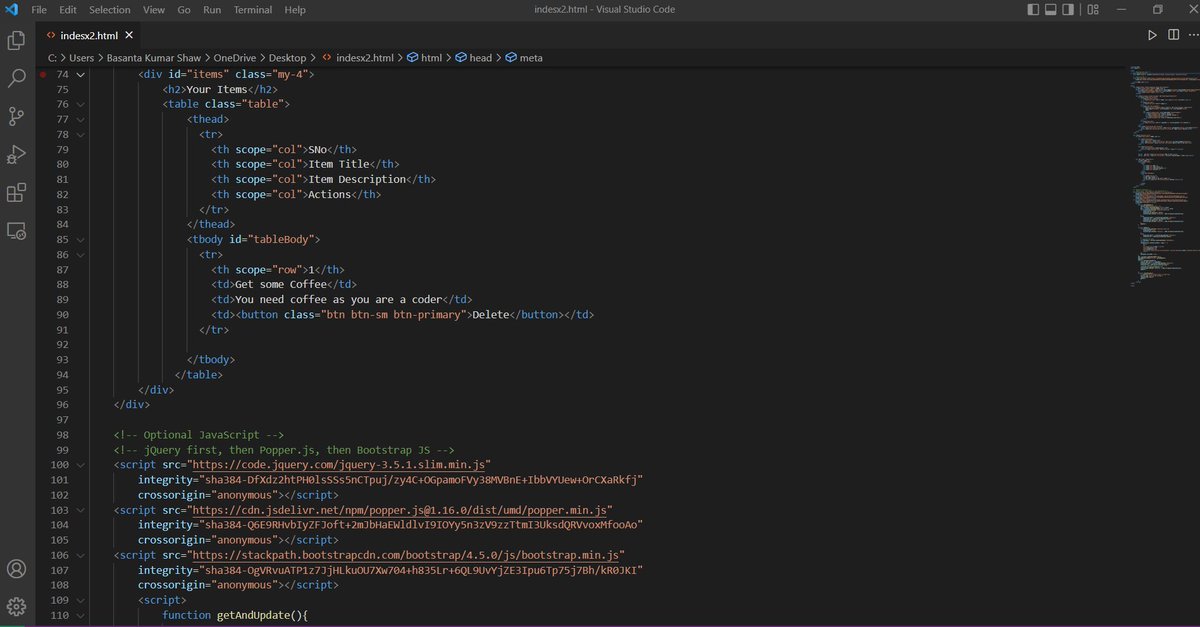
Task: Open the Manage gear icon
Action: [16, 606]
